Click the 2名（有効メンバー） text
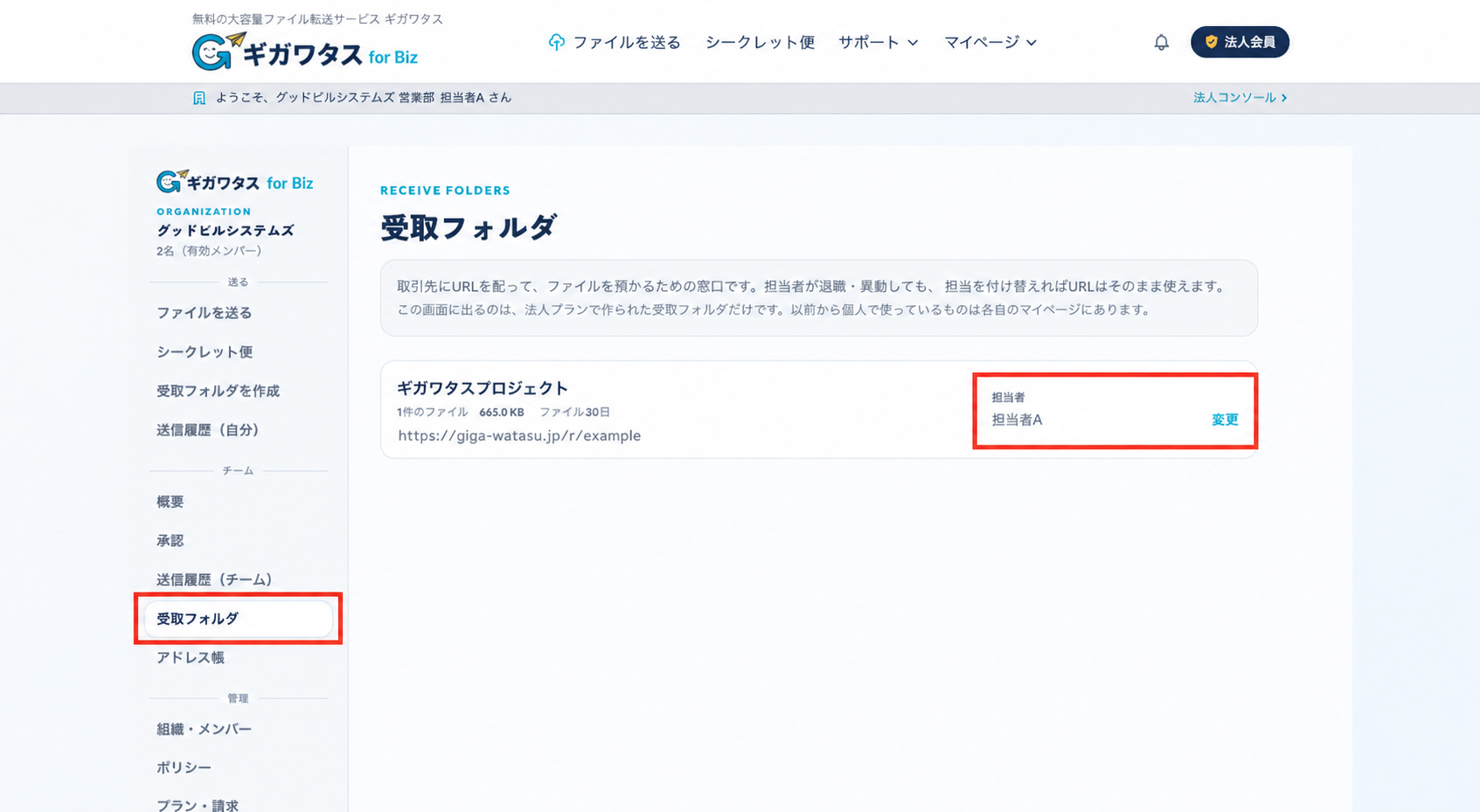Screen dimensions: 1480x812 coord(209,251)
